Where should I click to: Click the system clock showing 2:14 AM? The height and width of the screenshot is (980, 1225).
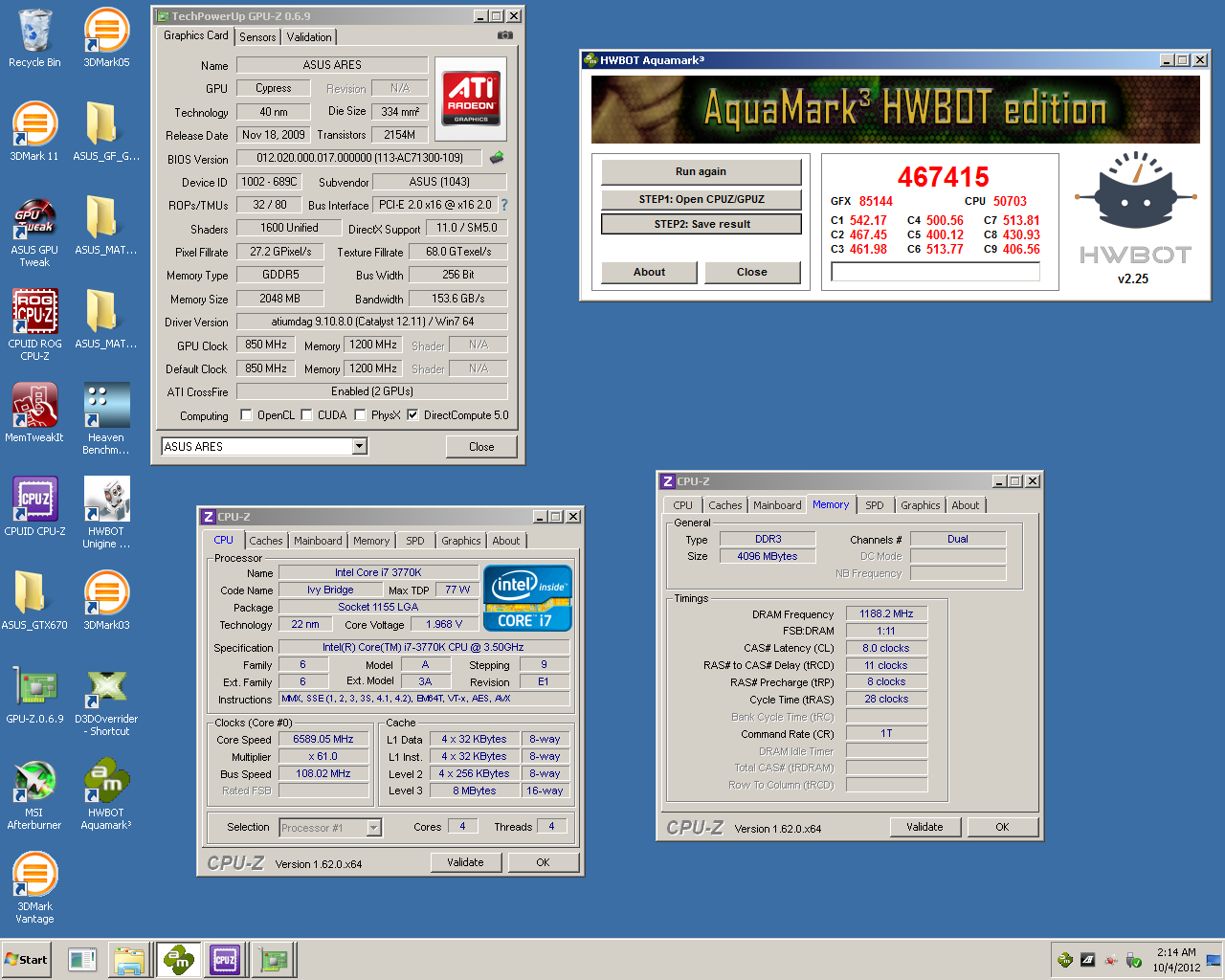(1175, 952)
